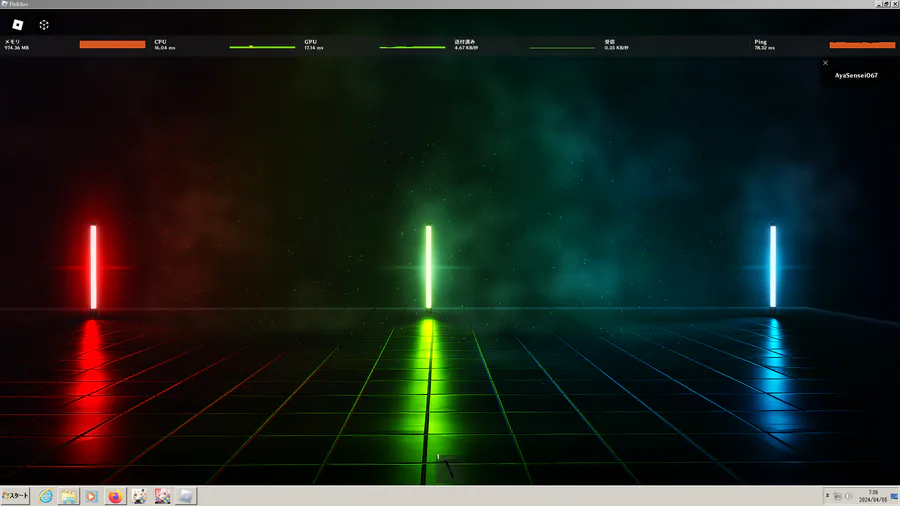Open the clock showing 2024/04/05

pyautogui.click(x=872, y=496)
